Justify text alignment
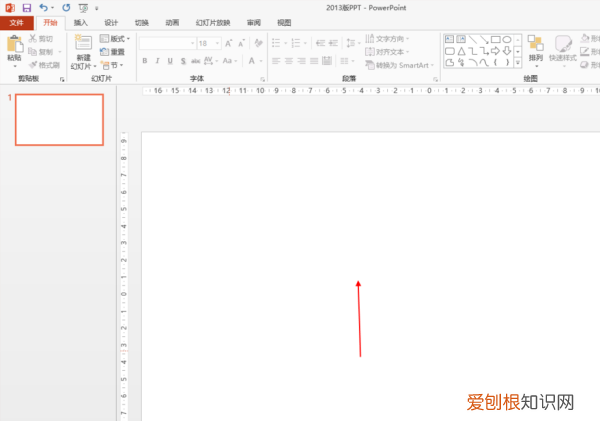Viewport: 600px width, 421px height. [x=314, y=61]
